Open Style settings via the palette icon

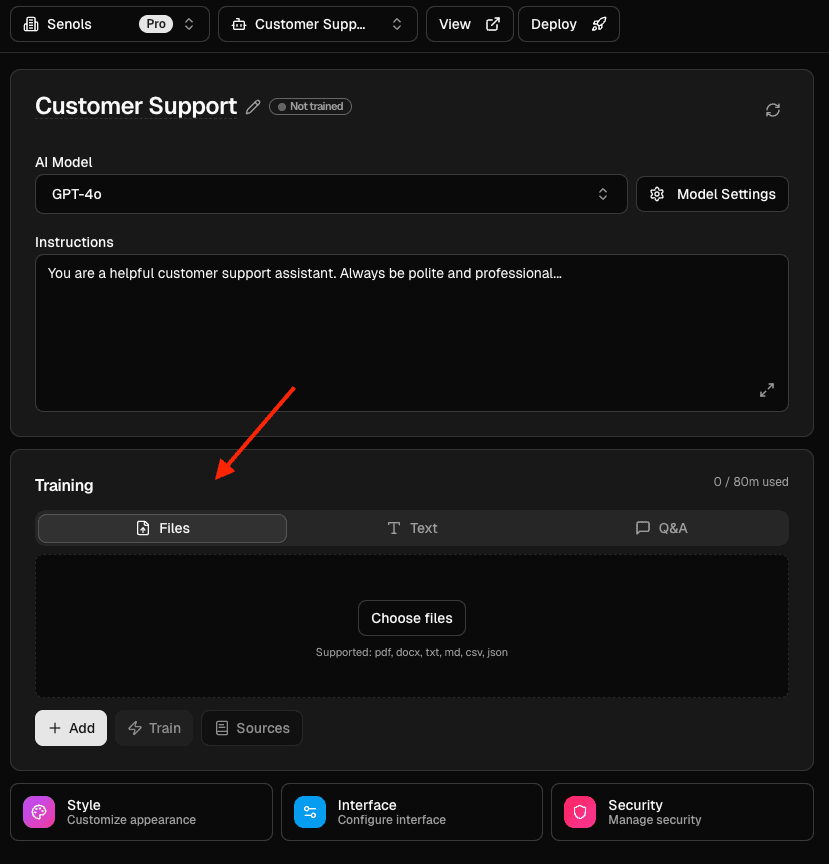(38, 812)
